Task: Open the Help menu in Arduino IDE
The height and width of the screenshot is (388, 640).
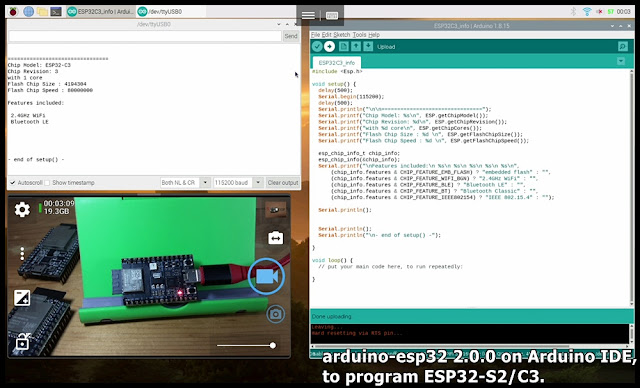Action: [374, 35]
